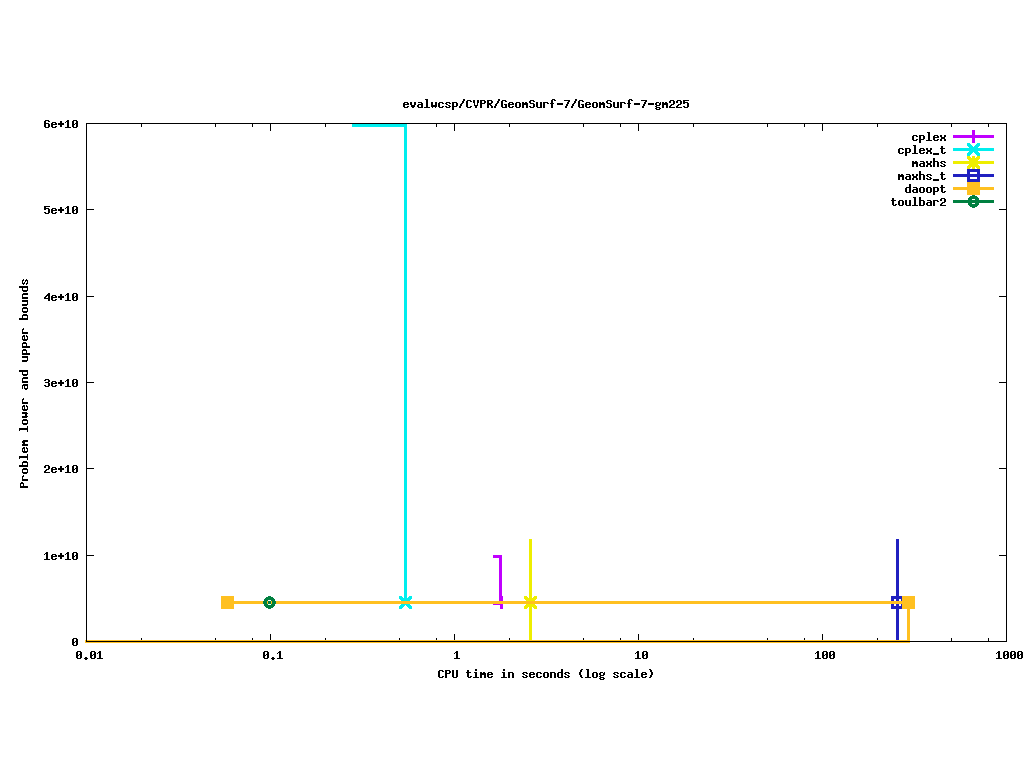The width and height of the screenshot is (1024, 768).
Task: Click the y-axis label Problem lower and upper bounds
Action: click(x=25, y=383)
